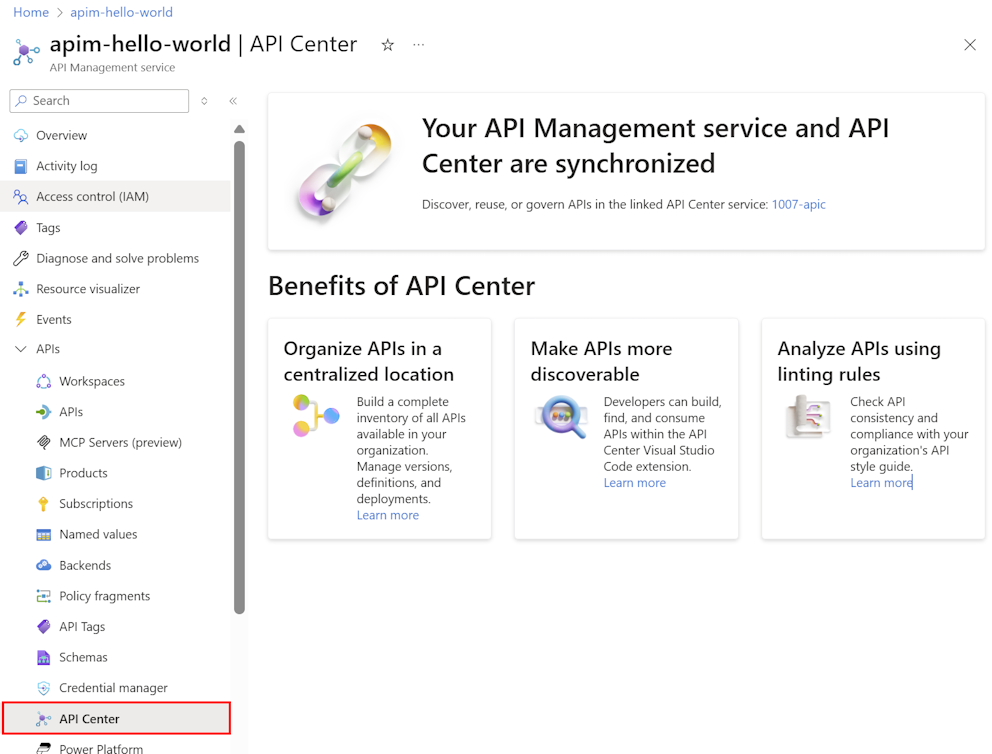Close the API Center blade
The width and height of the screenshot is (992, 754).
(970, 45)
